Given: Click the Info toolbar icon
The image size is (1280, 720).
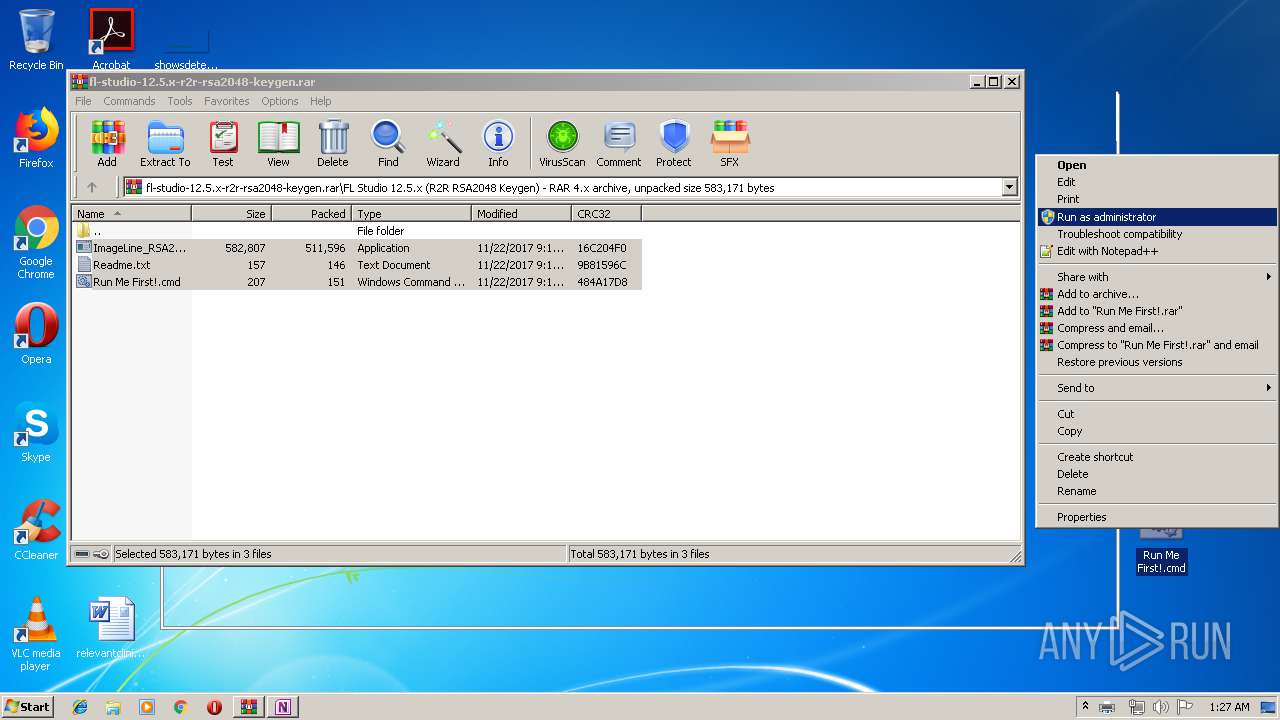Looking at the screenshot, I should (498, 144).
